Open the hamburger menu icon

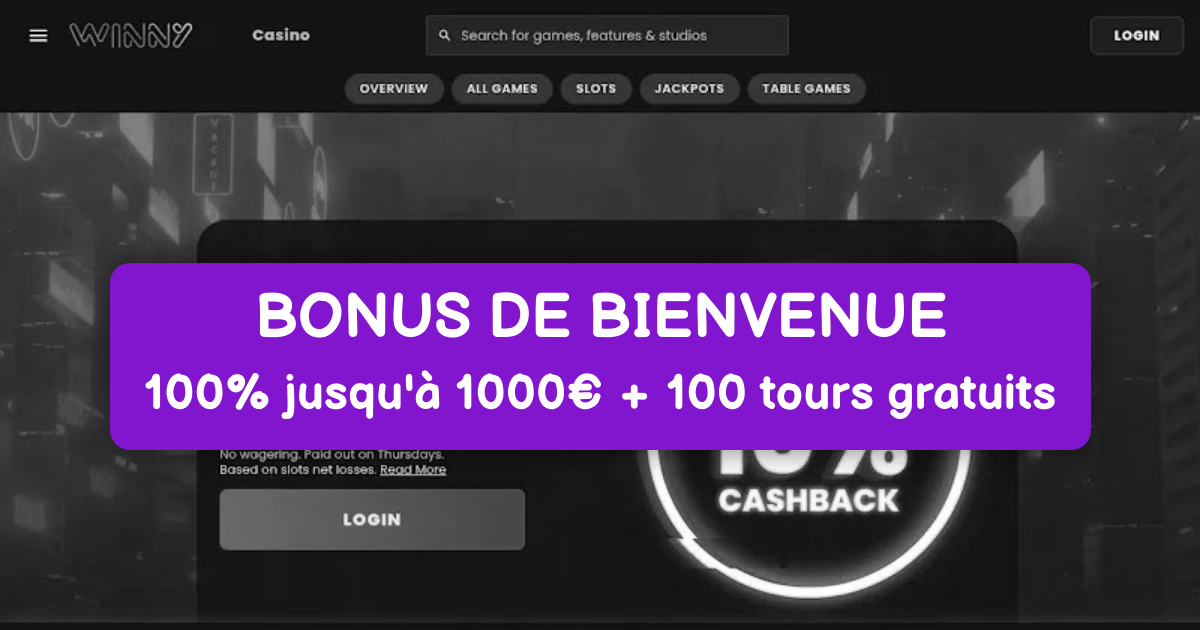[38, 35]
